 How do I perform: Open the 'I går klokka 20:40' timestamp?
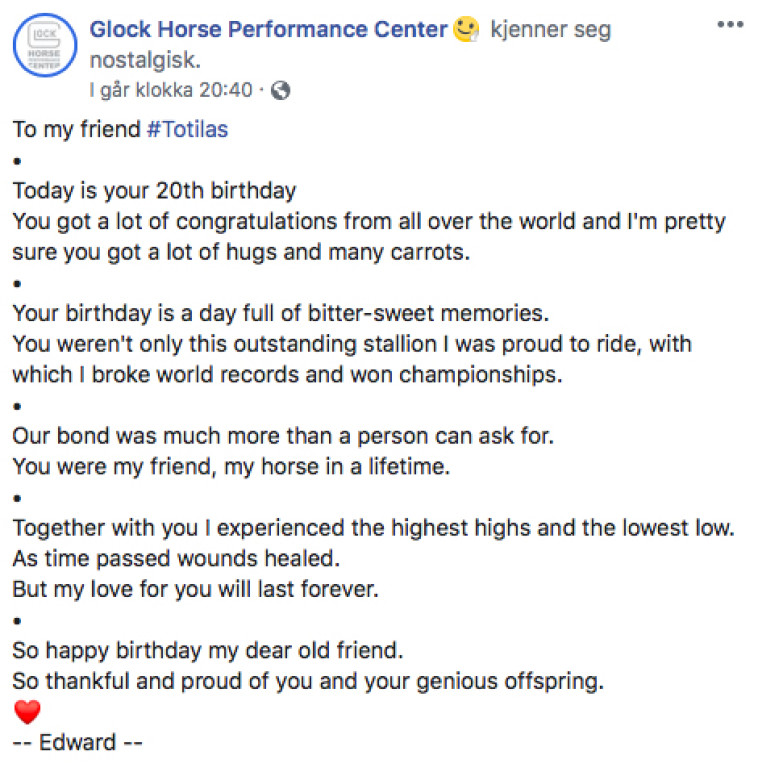click(171, 90)
